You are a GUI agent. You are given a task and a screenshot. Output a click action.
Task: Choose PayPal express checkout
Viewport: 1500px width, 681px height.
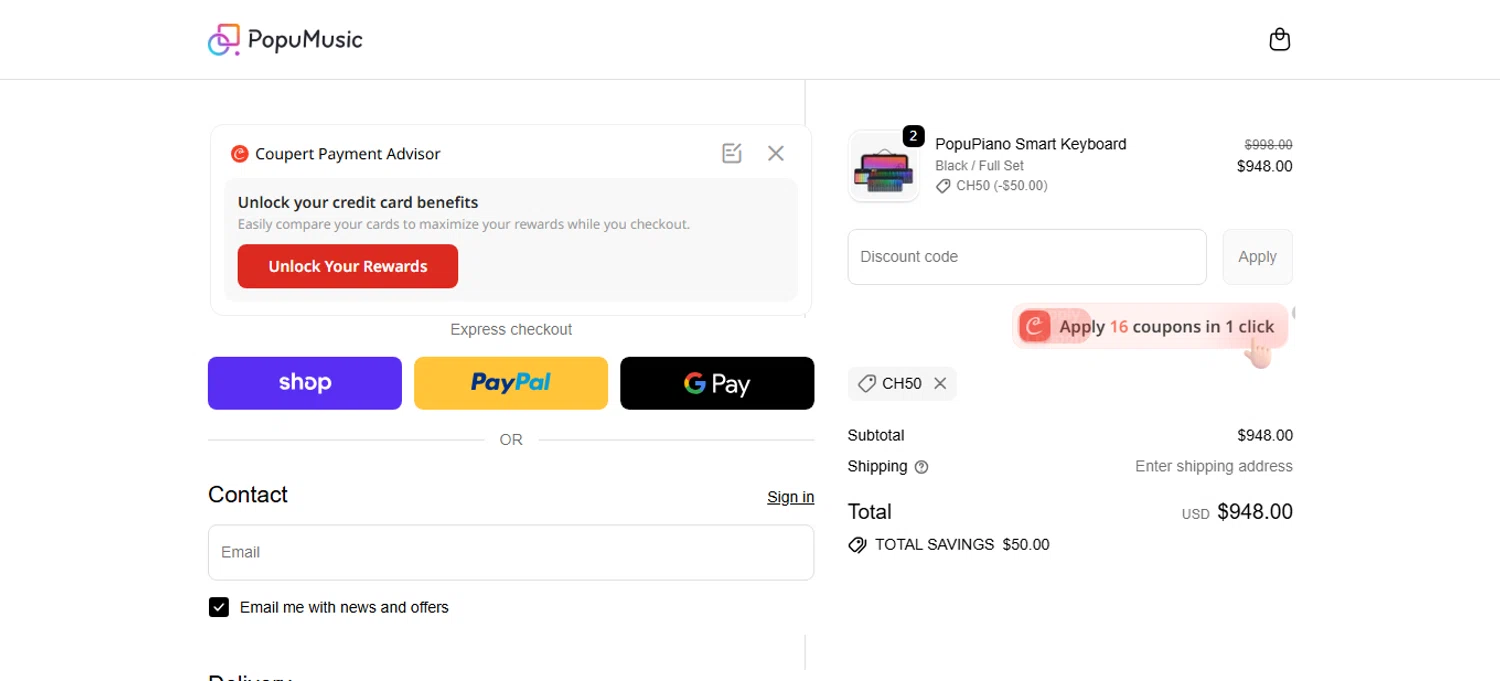coord(511,383)
